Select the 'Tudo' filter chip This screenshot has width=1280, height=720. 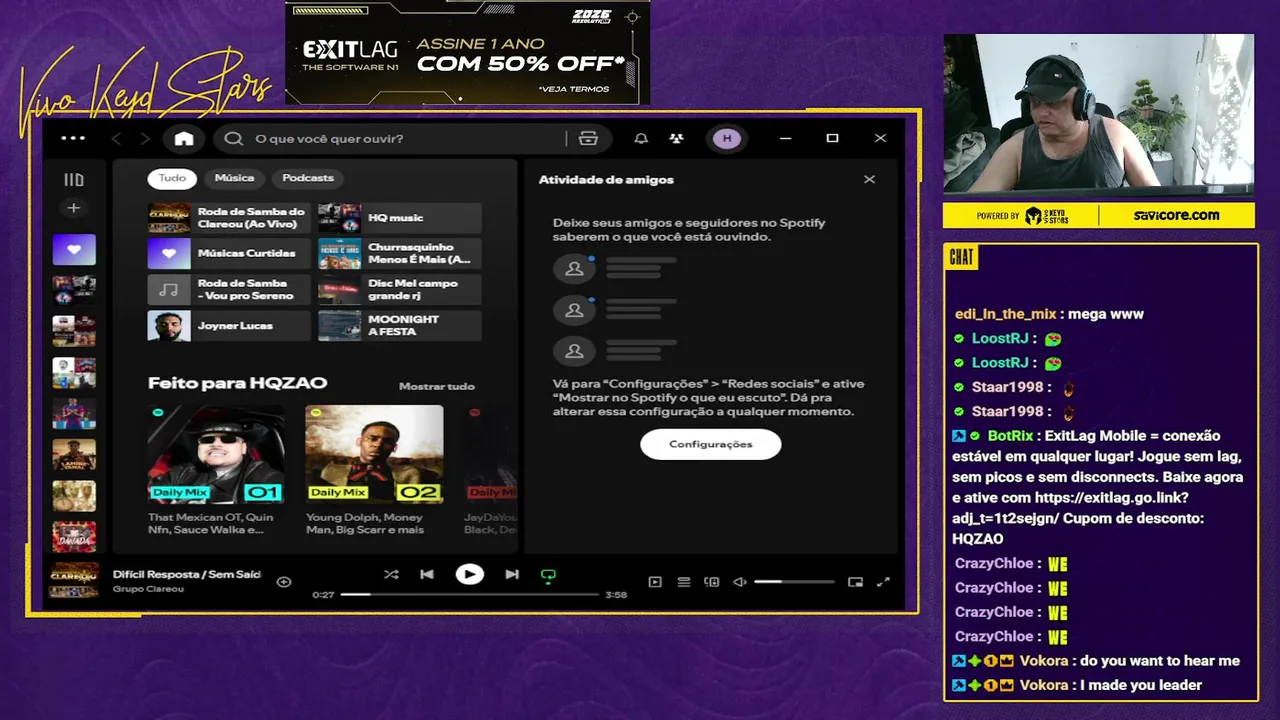(x=172, y=178)
